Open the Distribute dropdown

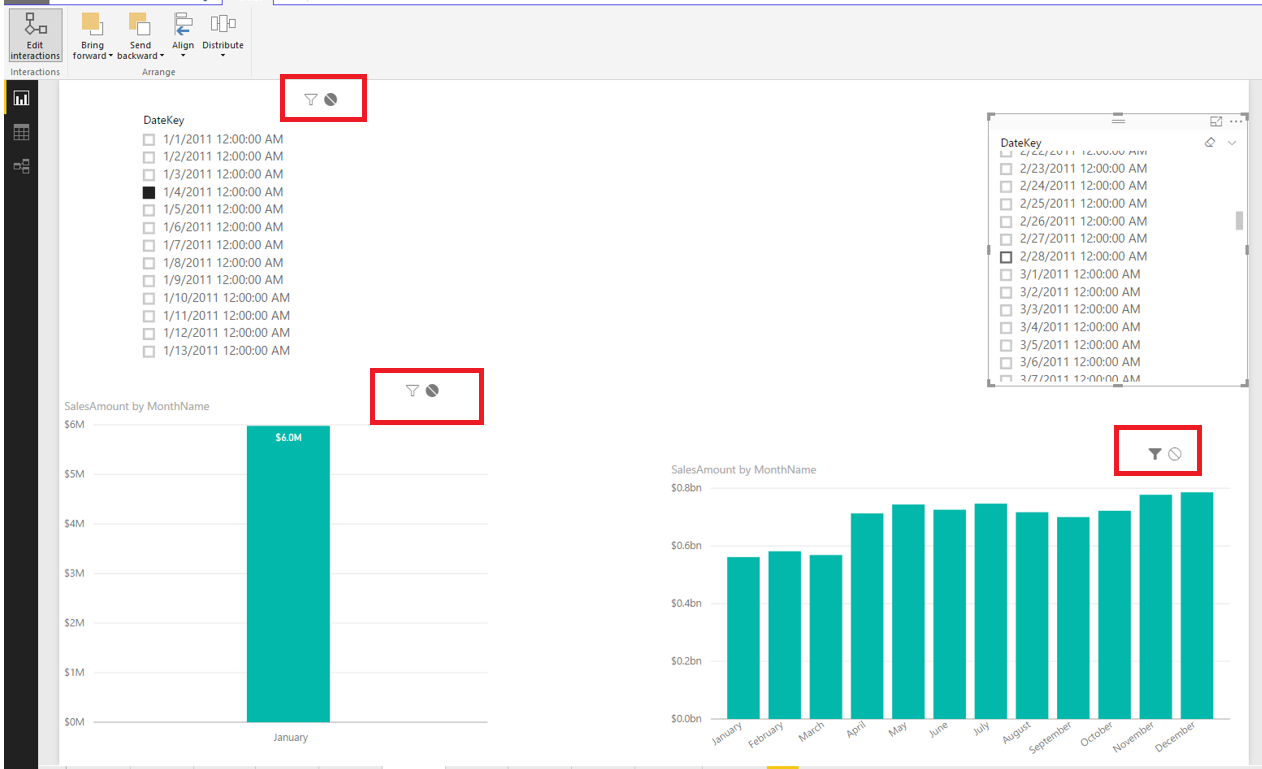tap(222, 34)
